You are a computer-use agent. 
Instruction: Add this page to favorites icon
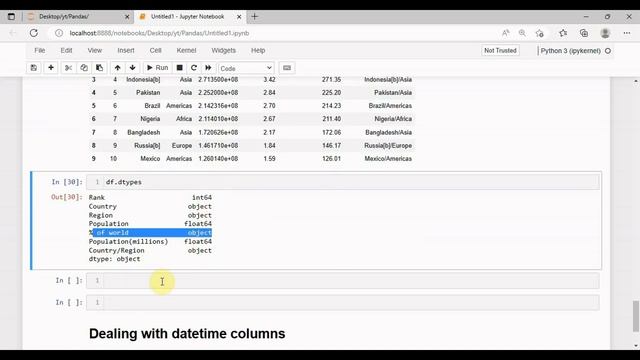click(x=540, y=33)
